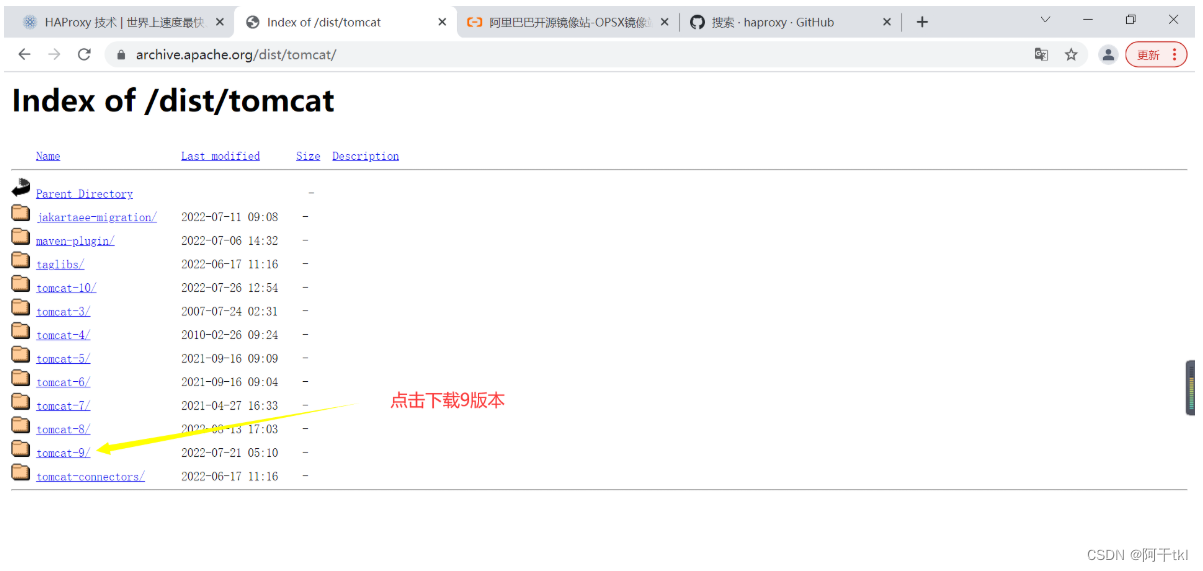The width and height of the screenshot is (1203, 571).
Task: Open the tomcat-6/ folder link
Action: click(x=63, y=383)
